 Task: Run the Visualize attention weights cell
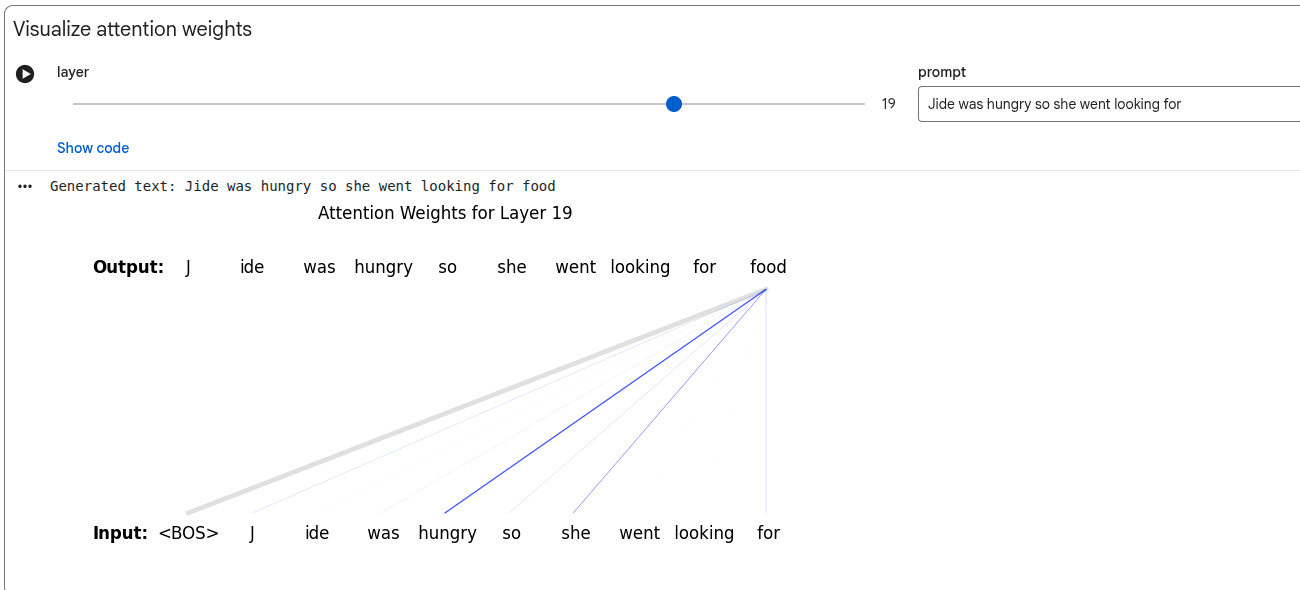coord(25,74)
